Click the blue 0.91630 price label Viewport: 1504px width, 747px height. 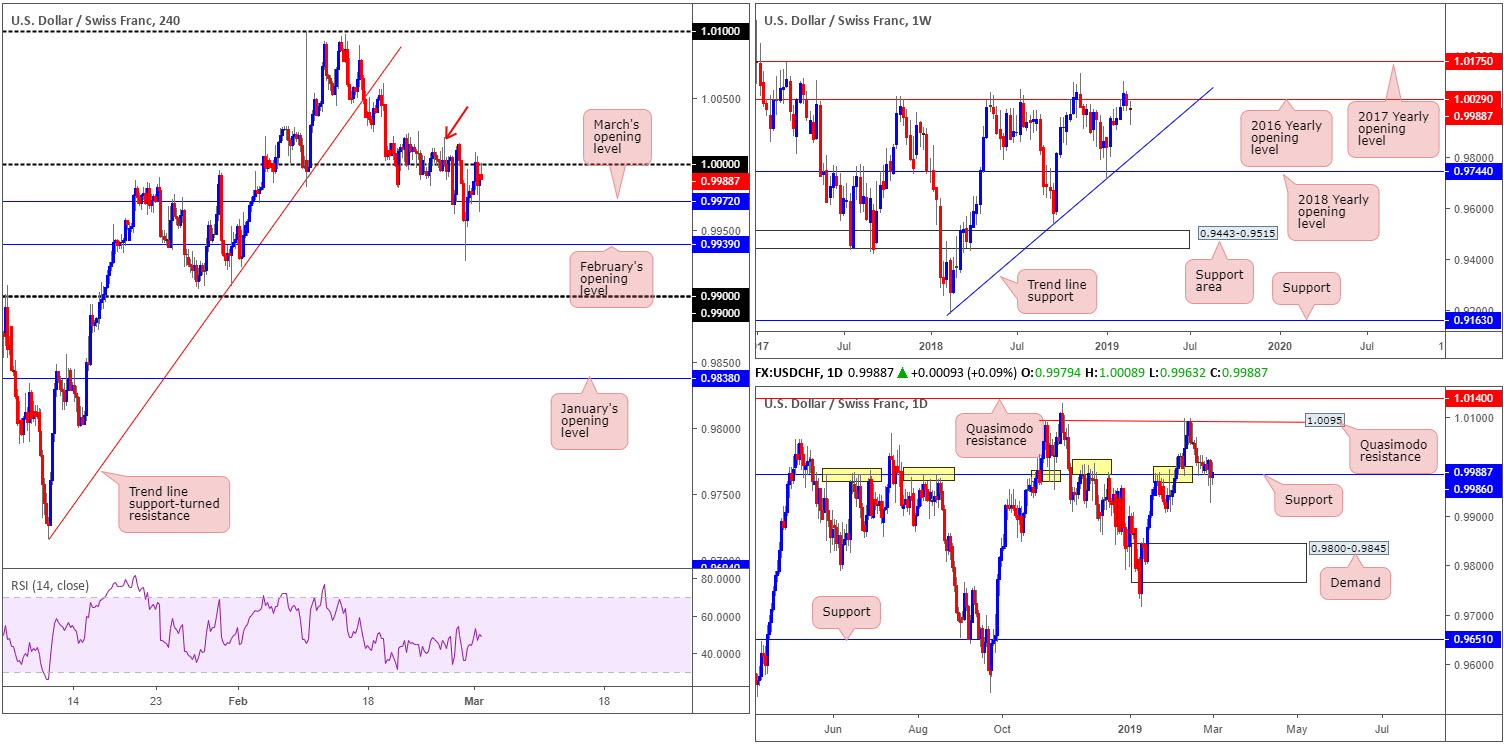pyautogui.click(x=1472, y=321)
